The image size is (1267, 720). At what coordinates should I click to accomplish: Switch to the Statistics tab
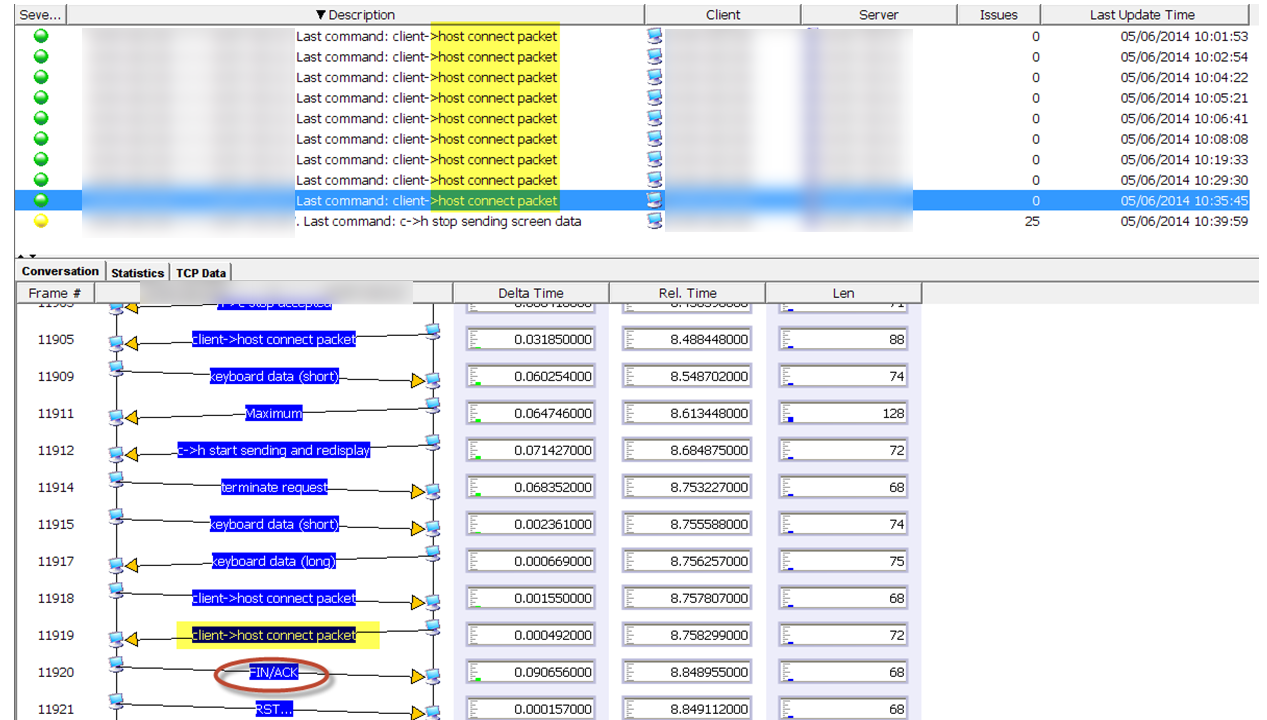click(x=137, y=272)
